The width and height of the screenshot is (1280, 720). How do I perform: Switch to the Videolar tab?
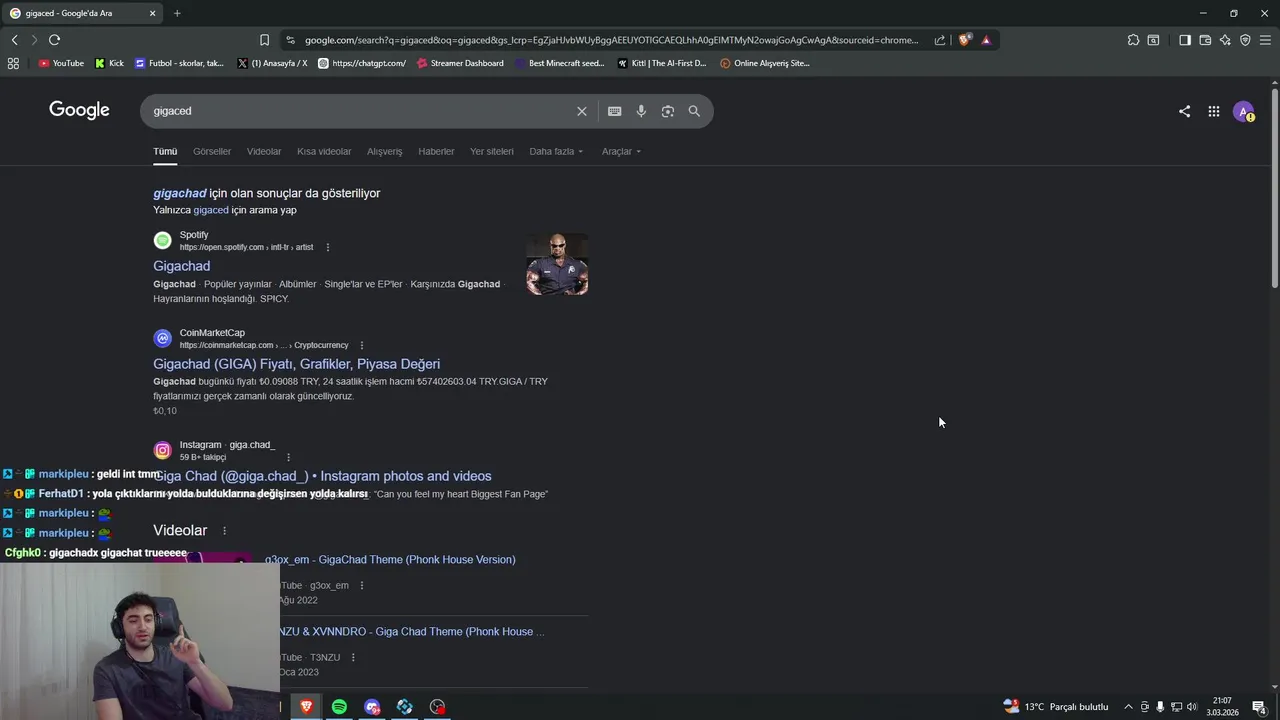point(264,151)
